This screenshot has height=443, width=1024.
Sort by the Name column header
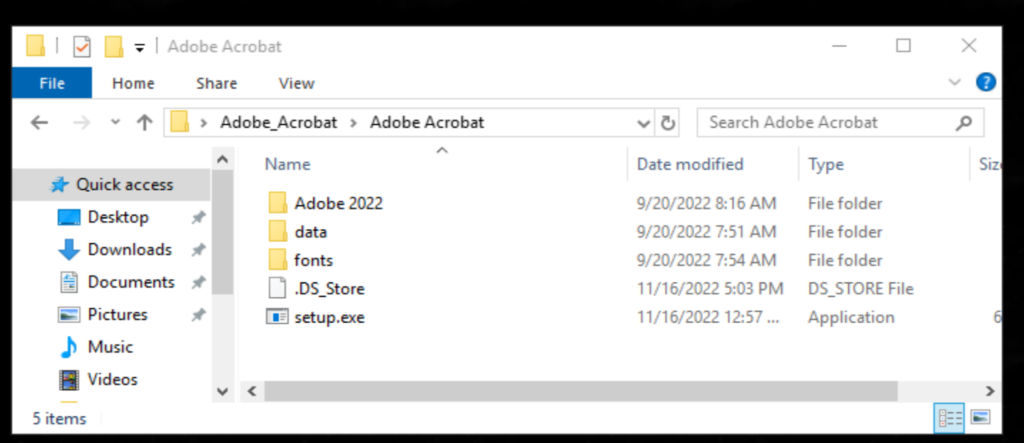pos(287,165)
